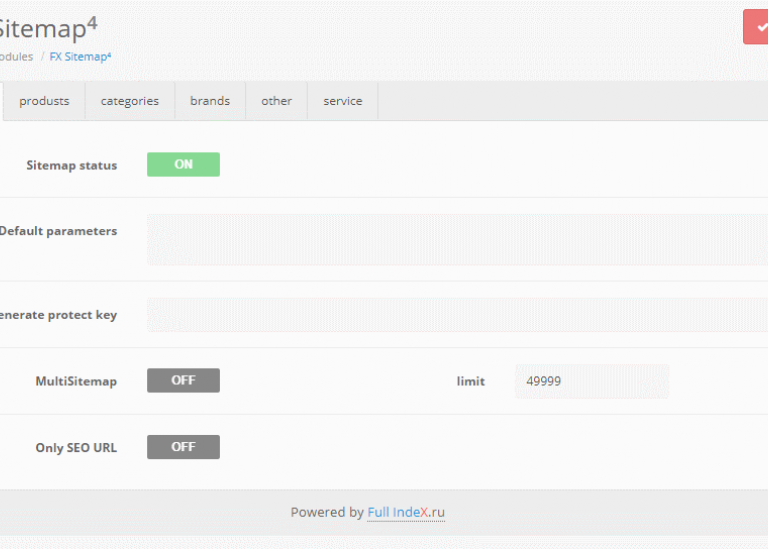This screenshot has height=549, width=768.
Task: Click the Powered by footer text
Action: (327, 512)
